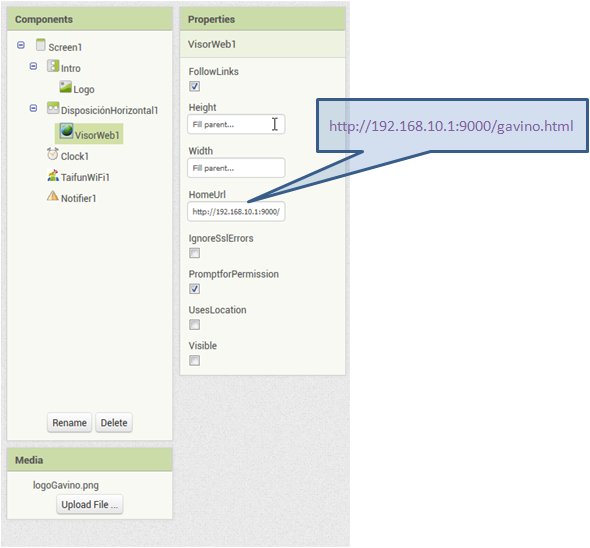
Task: Click the DisposiciónHorizontal1 layout icon
Action: (53, 108)
